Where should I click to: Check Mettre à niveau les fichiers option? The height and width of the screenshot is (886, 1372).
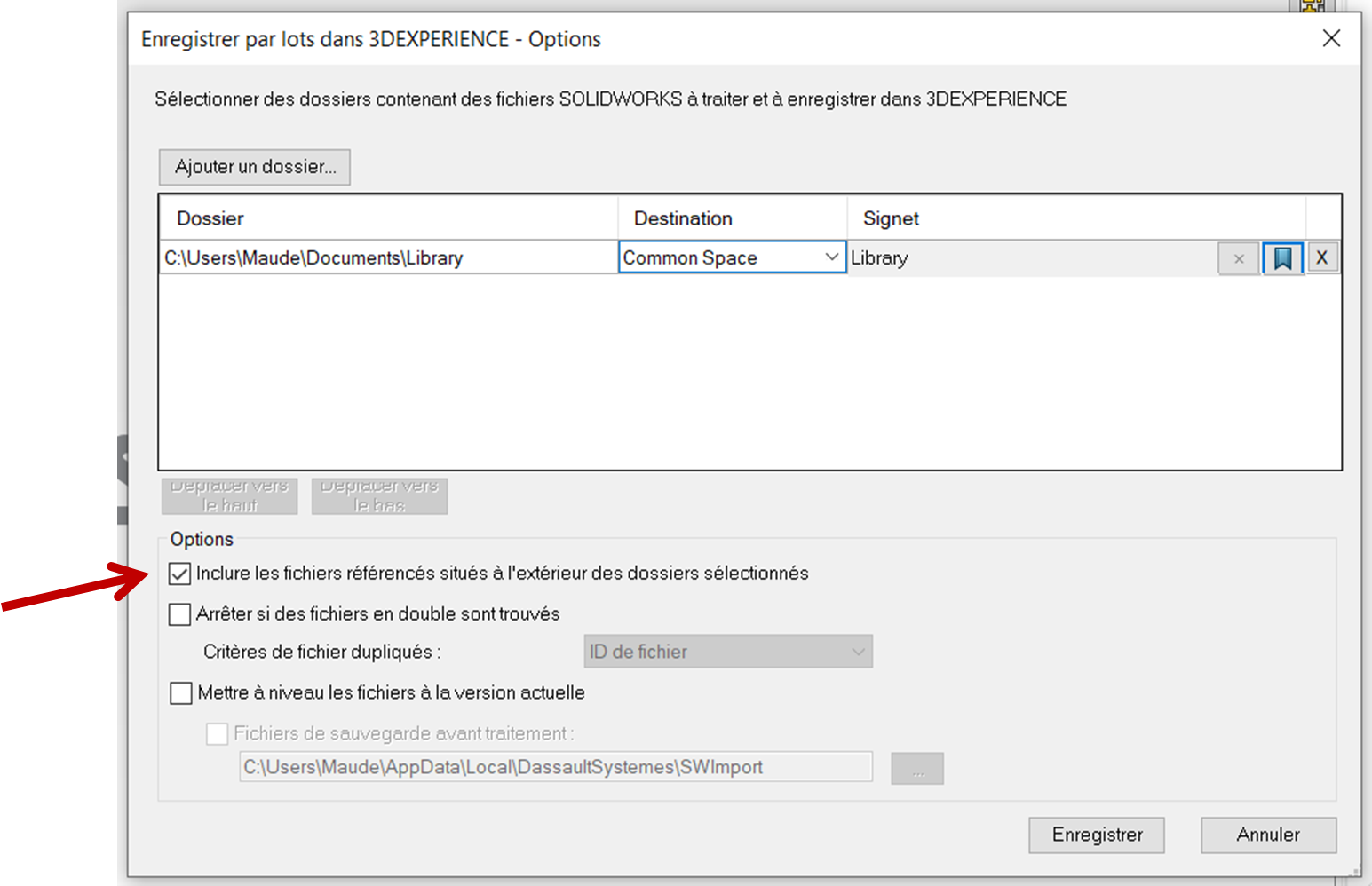[x=181, y=693]
